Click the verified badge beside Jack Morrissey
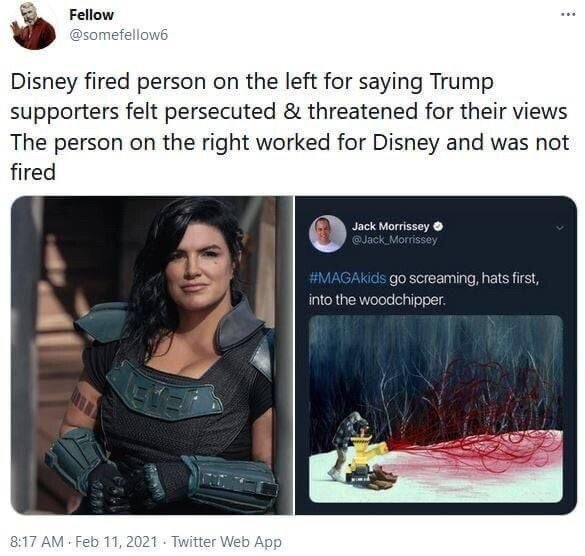This screenshot has width=585, height=556. [x=439, y=226]
